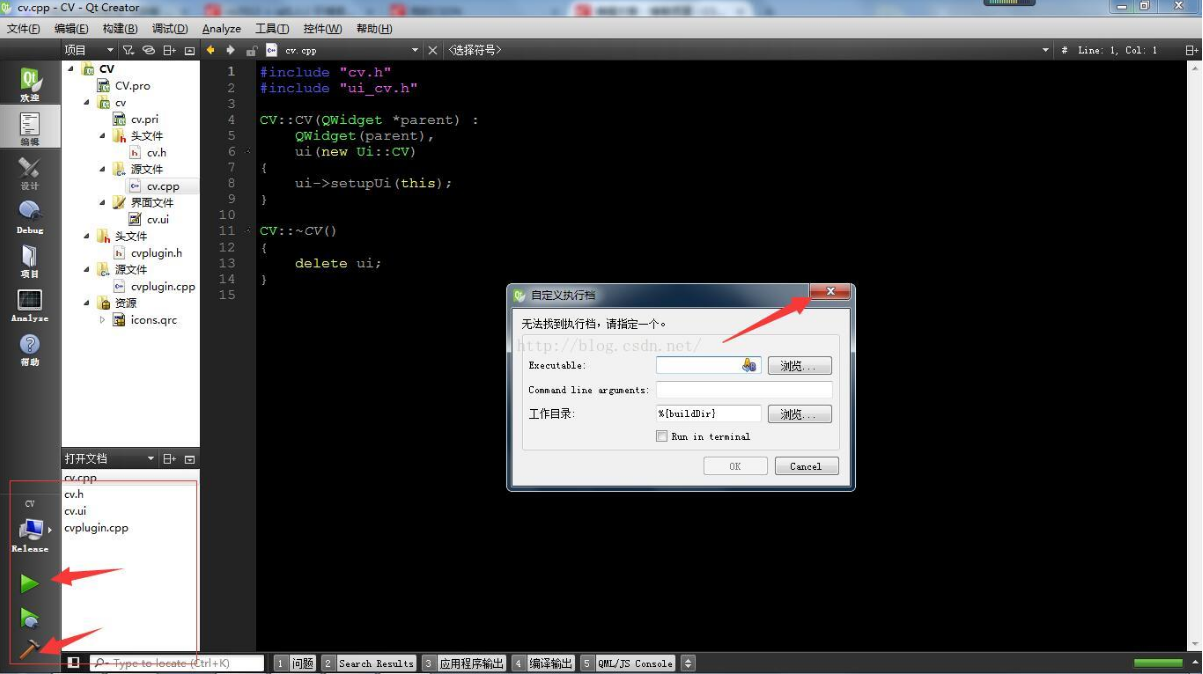Image resolution: width=1203 pixels, height=674 pixels.
Task: Collapse the 界面文件 folder
Action: [103, 203]
